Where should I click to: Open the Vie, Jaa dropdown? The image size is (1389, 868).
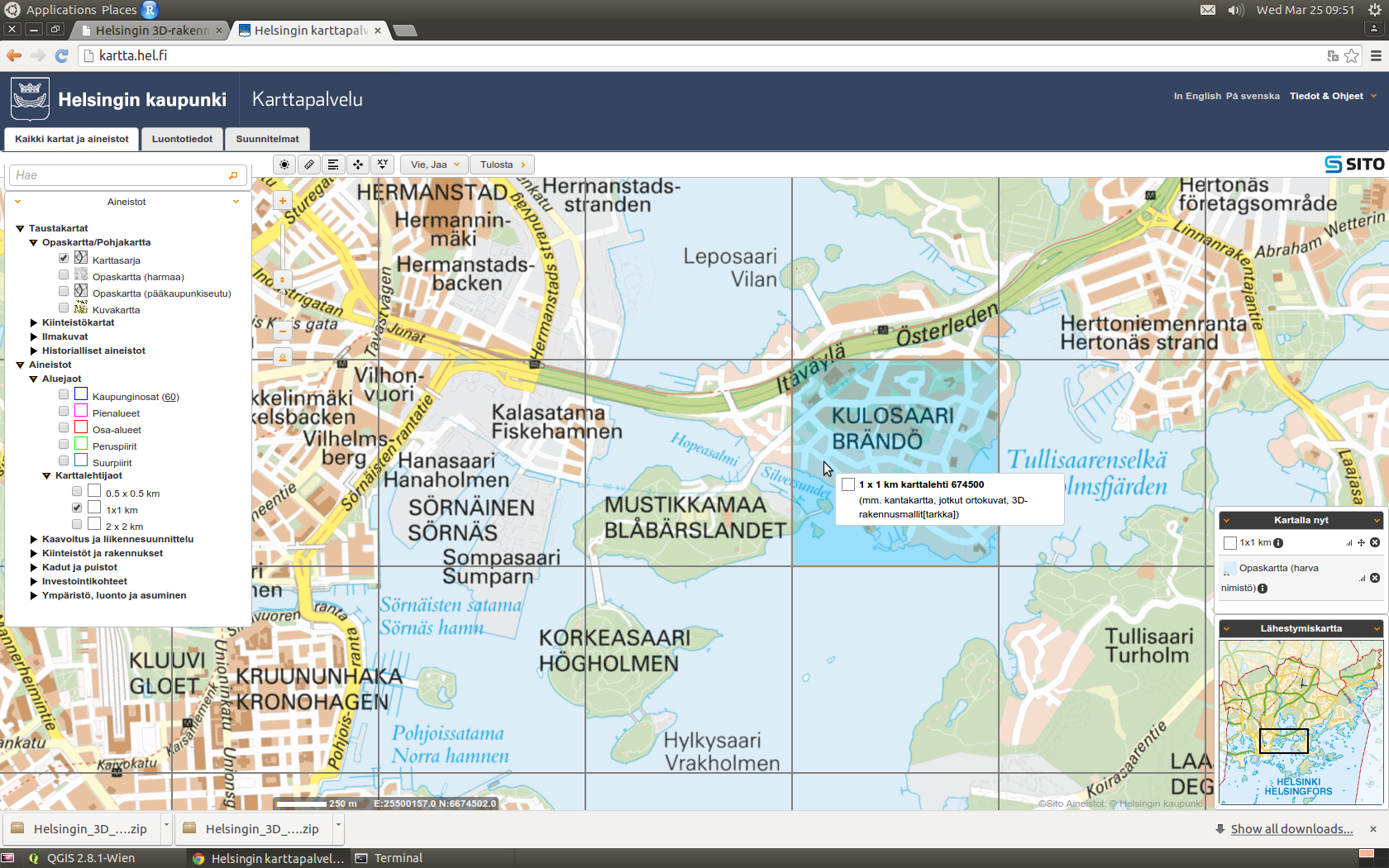click(435, 165)
